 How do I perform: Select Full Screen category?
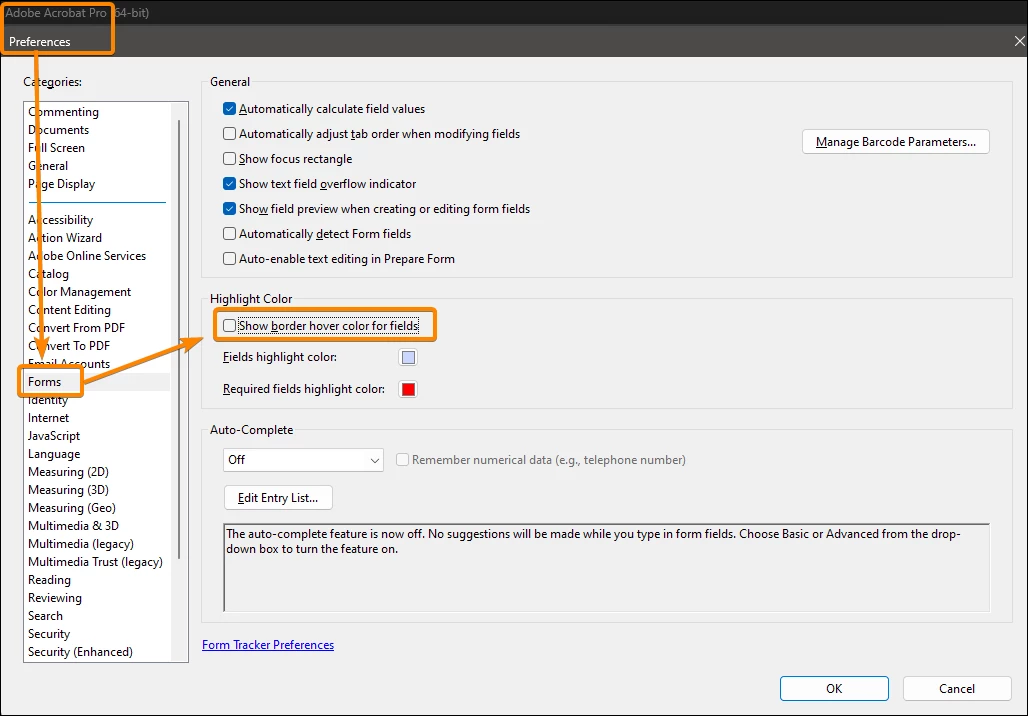click(x=56, y=148)
